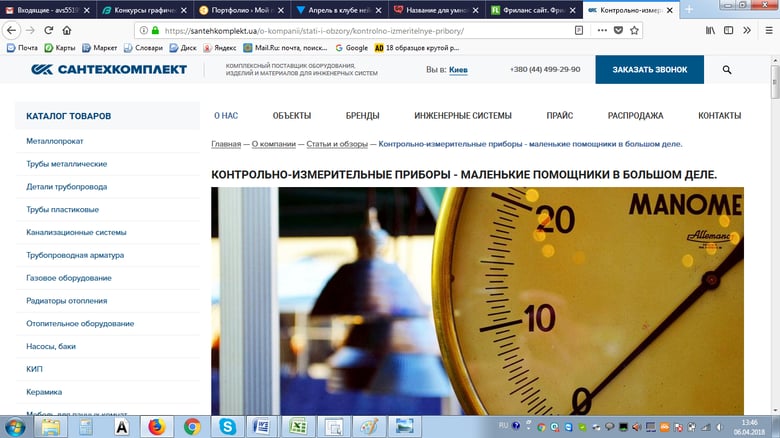Image resolution: width=780 pixels, height=438 pixels.
Task: Open the Почта bookmark
Action: coord(22,48)
